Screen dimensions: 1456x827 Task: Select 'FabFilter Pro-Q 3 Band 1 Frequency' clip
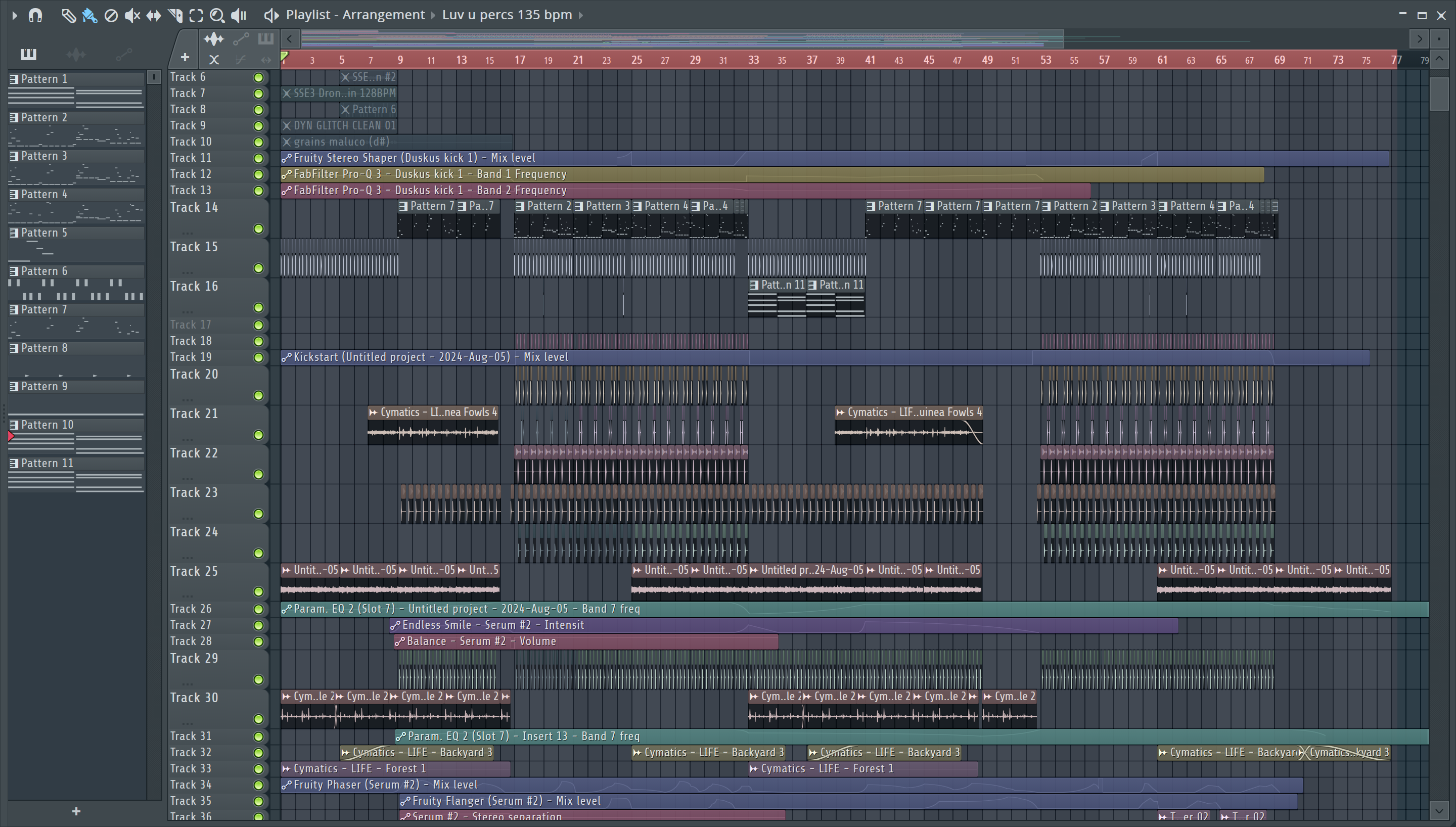click(x=772, y=174)
